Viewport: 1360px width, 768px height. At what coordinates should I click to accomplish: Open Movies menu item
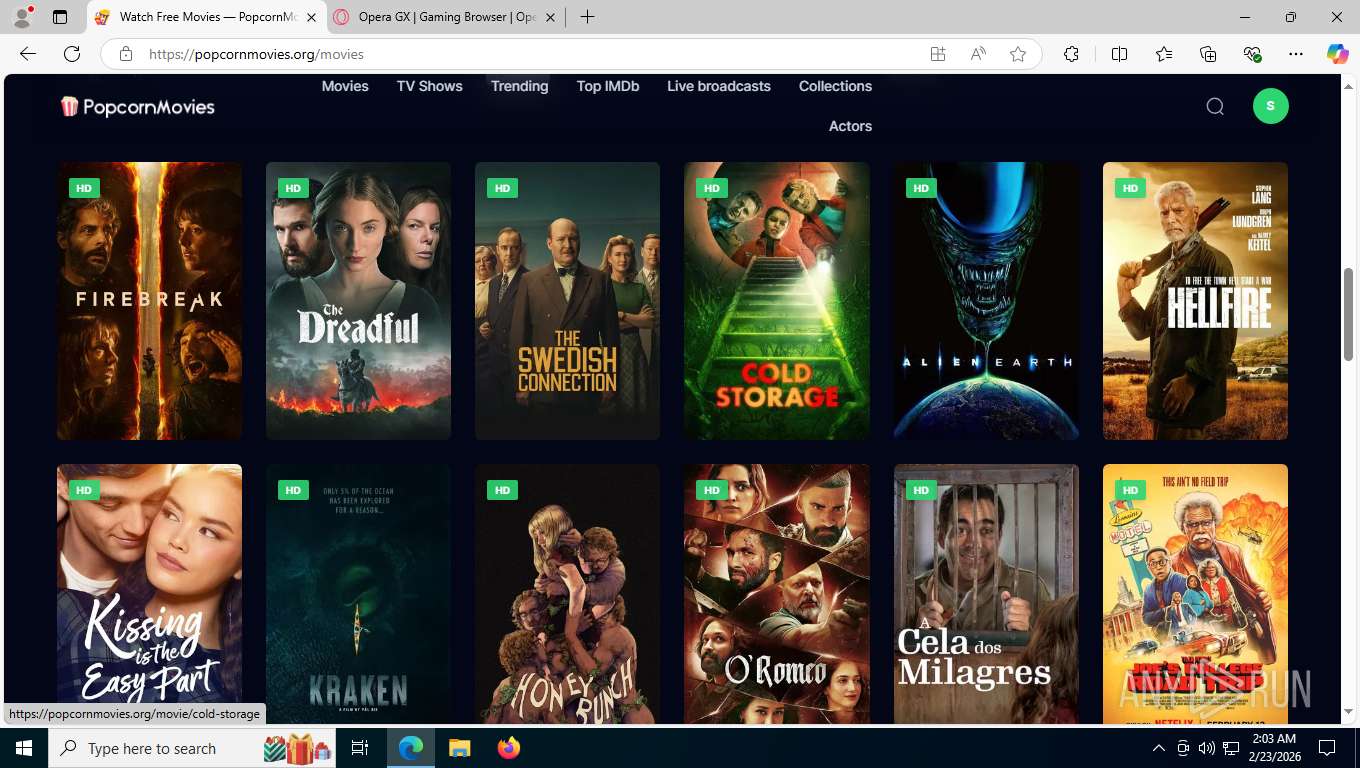(x=345, y=86)
